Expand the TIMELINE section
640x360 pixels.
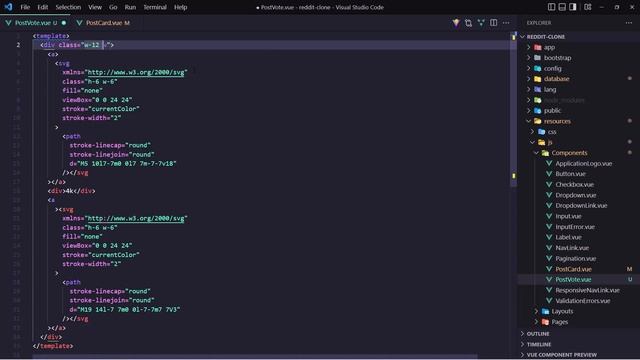pos(579,344)
